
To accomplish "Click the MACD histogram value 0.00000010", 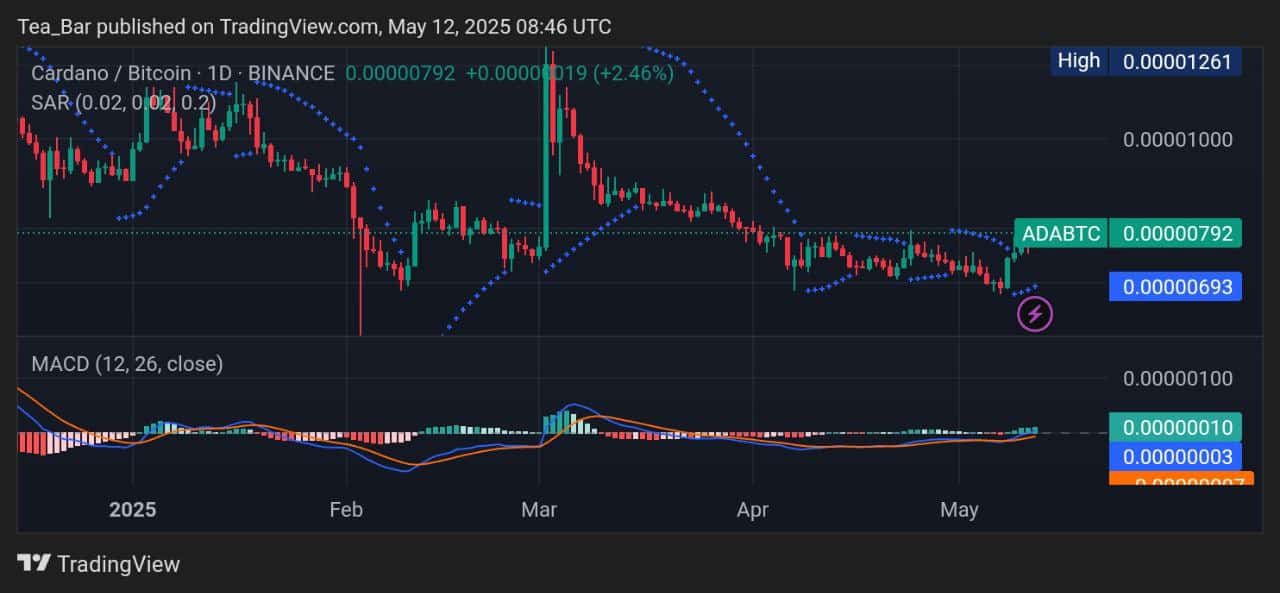I will [1176, 427].
